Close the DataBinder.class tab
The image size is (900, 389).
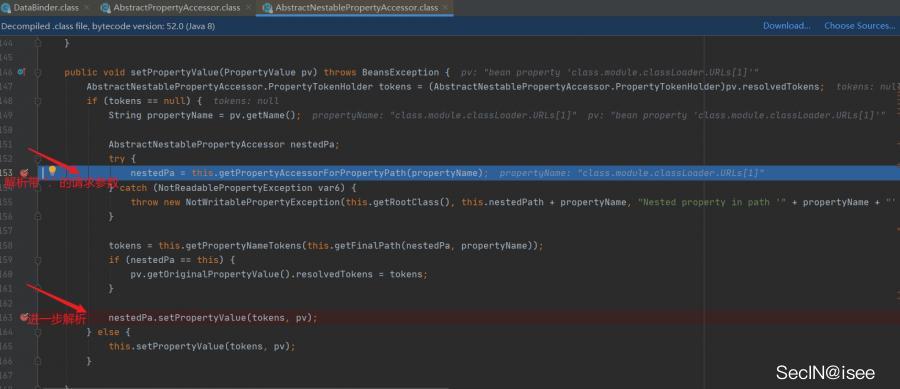(x=86, y=8)
